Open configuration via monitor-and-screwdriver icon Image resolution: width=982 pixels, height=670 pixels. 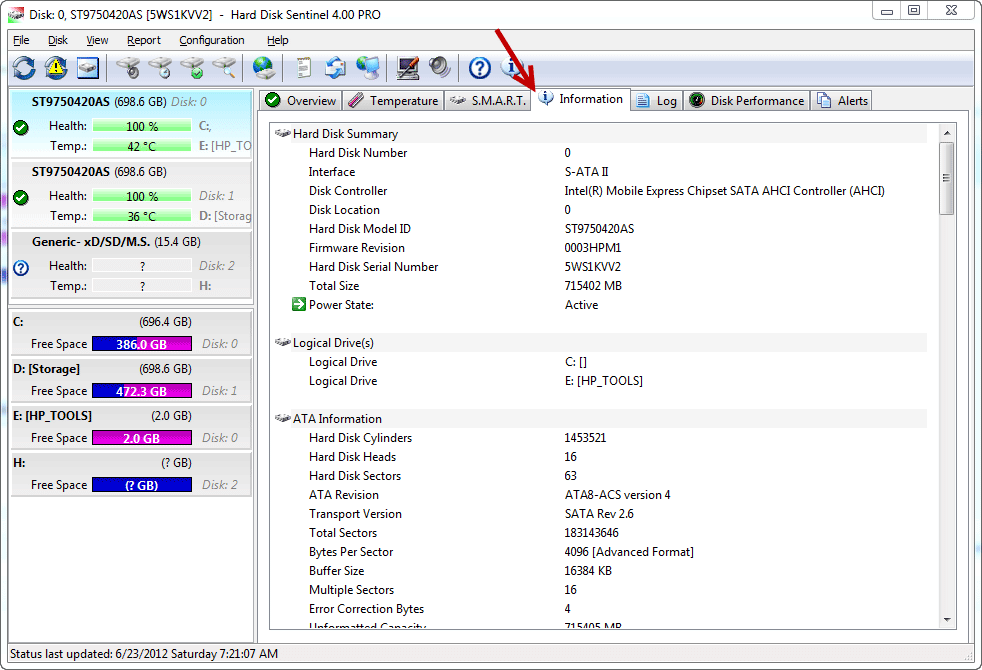(x=408, y=68)
